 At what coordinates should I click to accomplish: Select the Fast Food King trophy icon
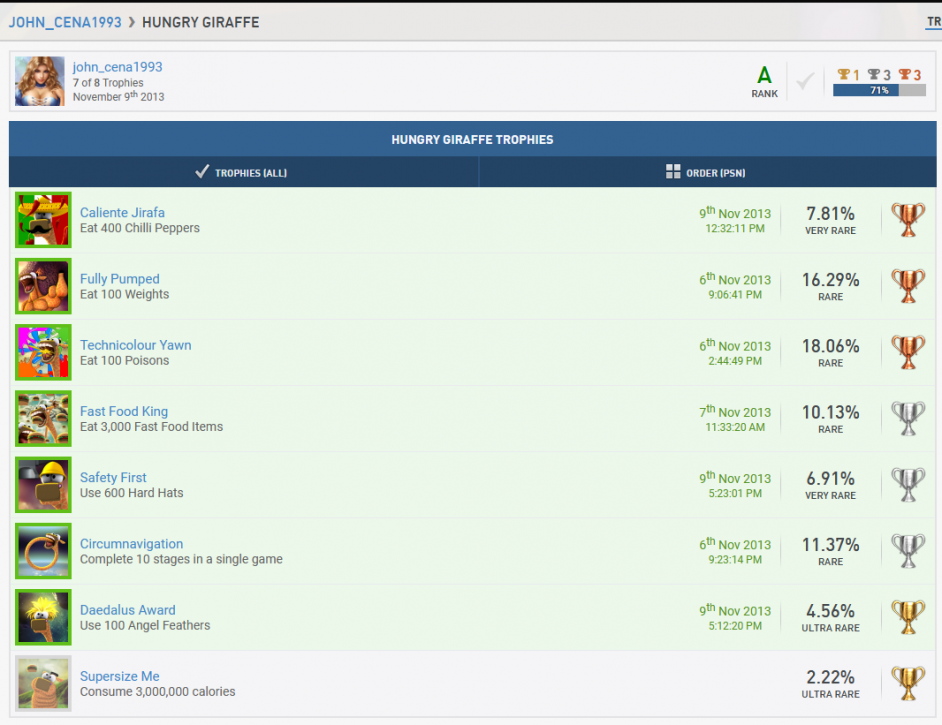43,418
